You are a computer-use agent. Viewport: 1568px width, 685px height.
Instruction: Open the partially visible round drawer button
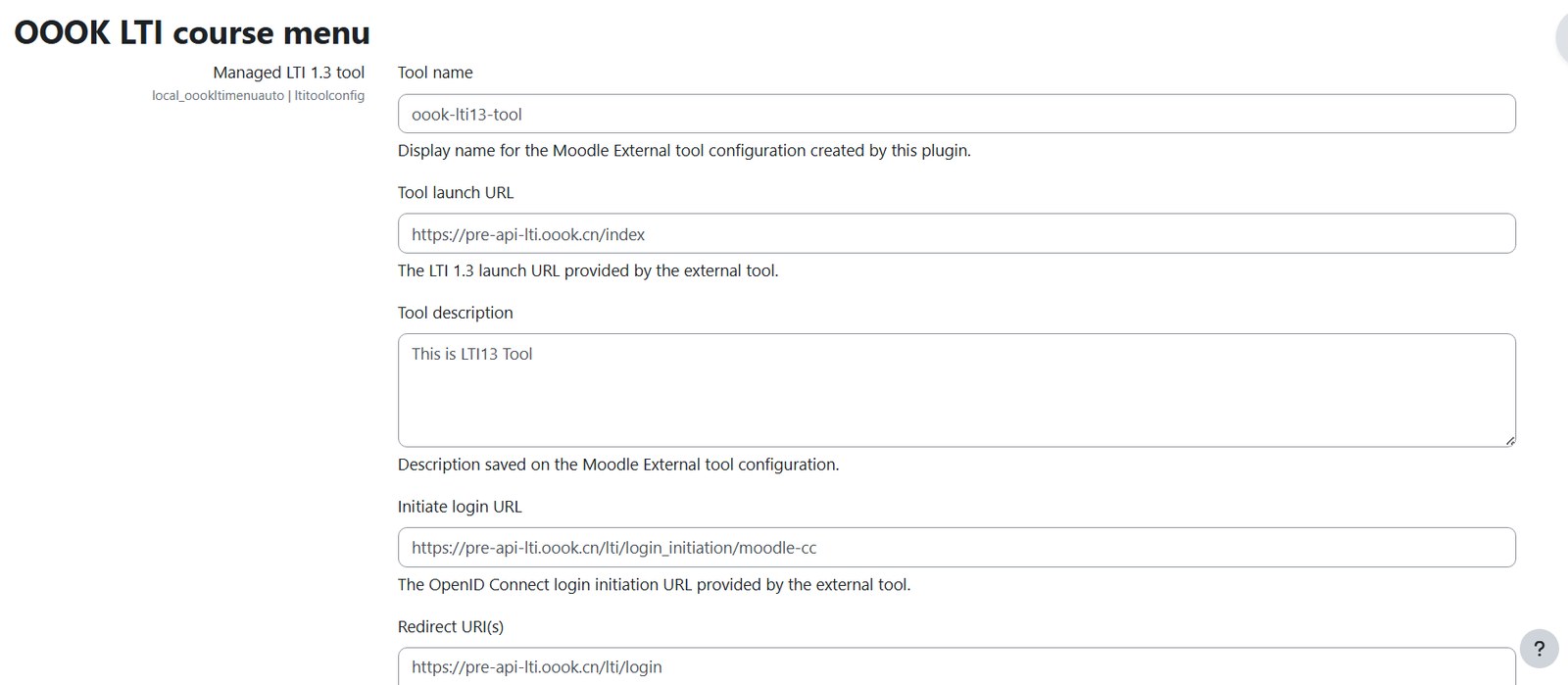[1562, 37]
